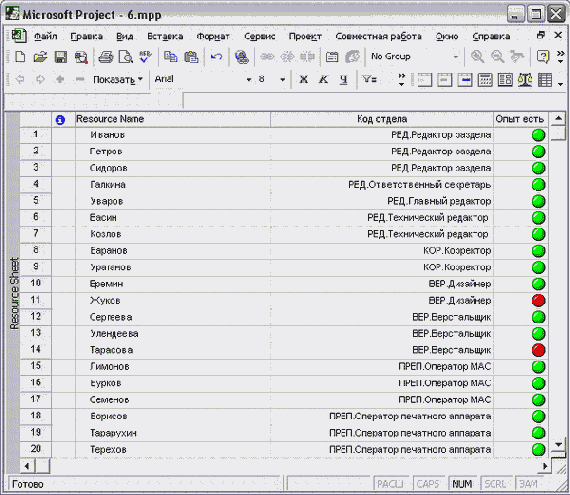Click the Print icon in toolbar
This screenshot has height=495, width=570.
click(x=106, y=57)
